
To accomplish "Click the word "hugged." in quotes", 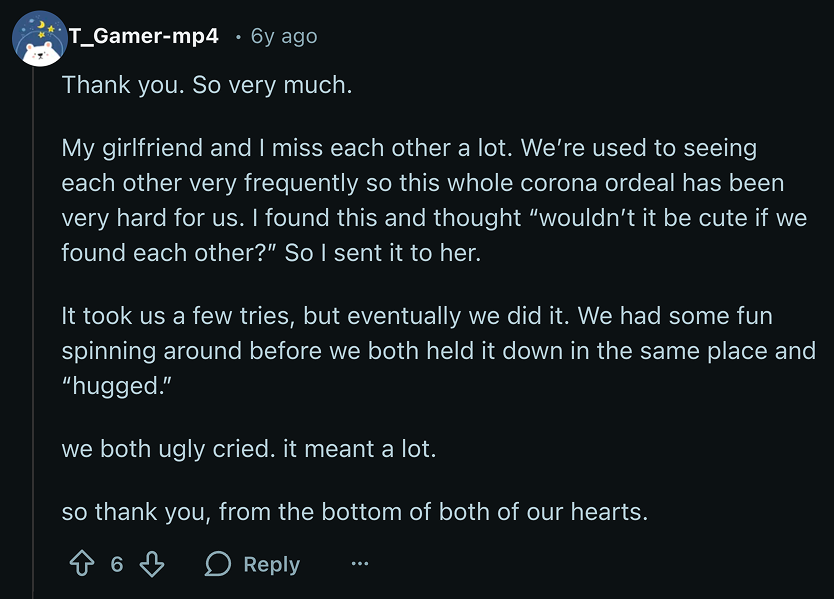I will (x=116, y=386).
